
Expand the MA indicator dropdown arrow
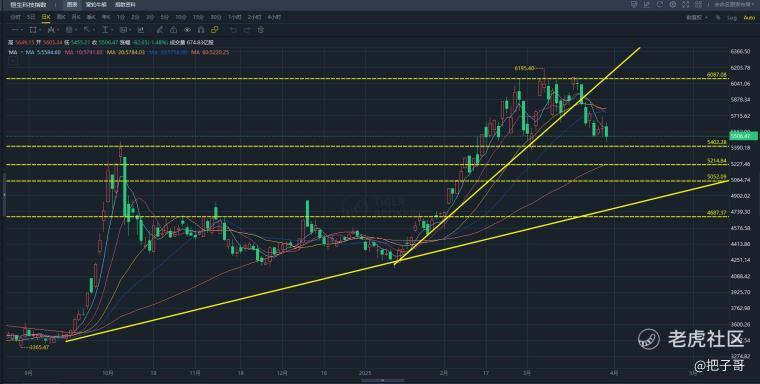pyautogui.click(x=20, y=52)
